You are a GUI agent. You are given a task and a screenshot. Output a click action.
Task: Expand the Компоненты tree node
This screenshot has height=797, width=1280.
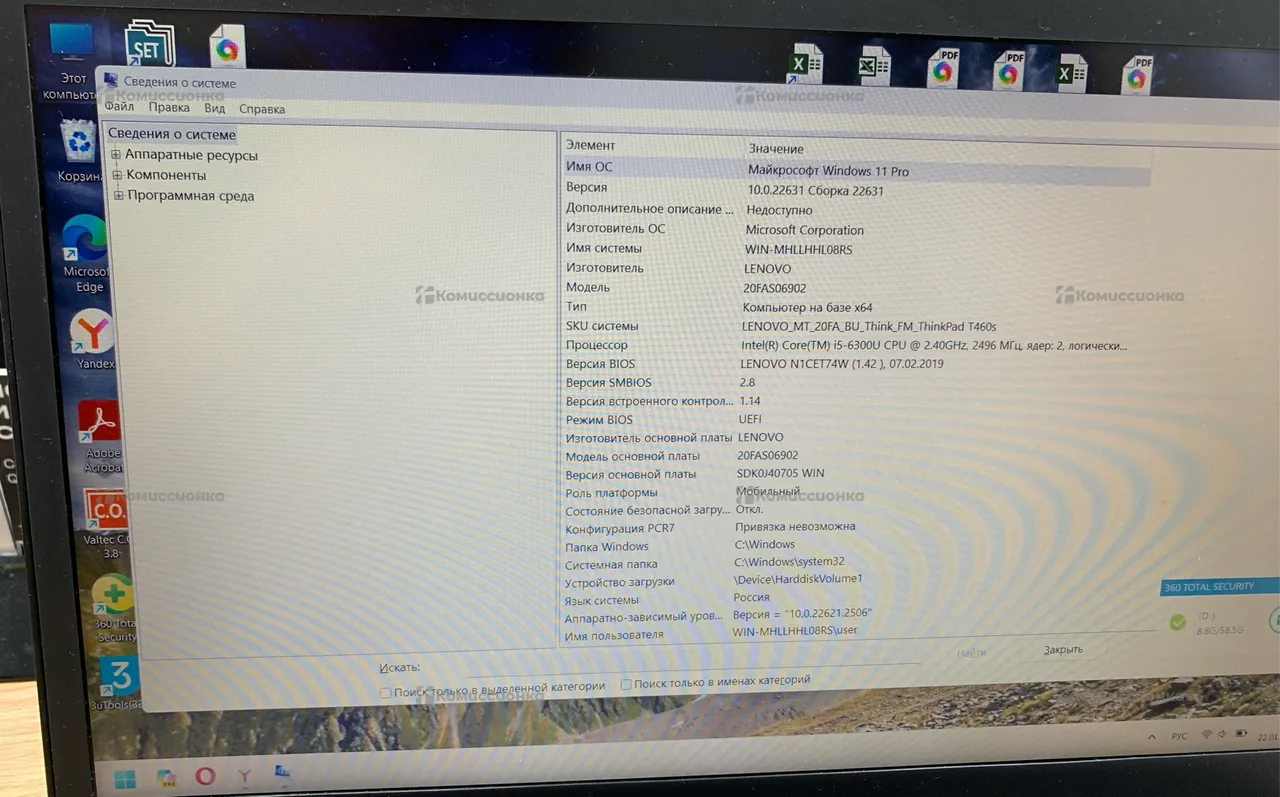click(117, 175)
